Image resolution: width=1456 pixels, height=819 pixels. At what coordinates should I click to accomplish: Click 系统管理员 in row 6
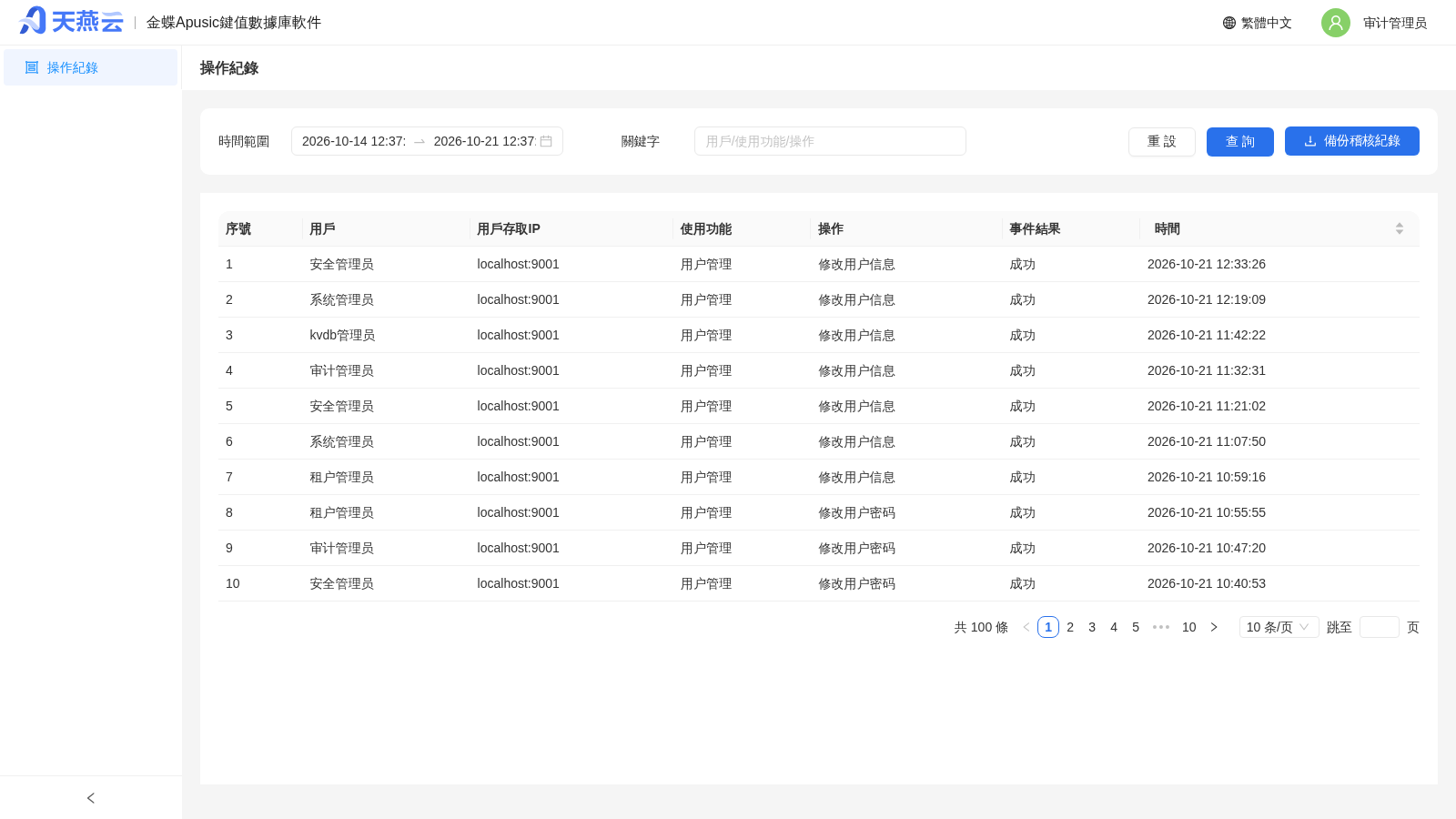[341, 441]
